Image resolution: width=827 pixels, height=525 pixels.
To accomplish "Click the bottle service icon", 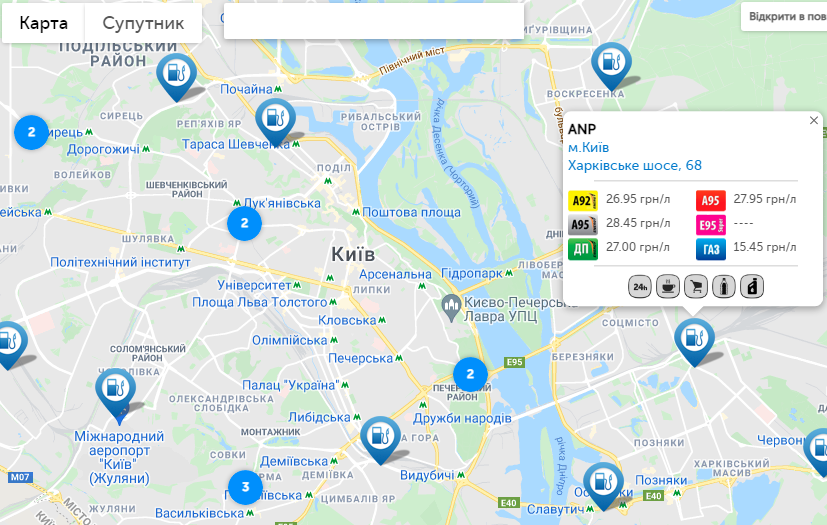I will (x=724, y=287).
